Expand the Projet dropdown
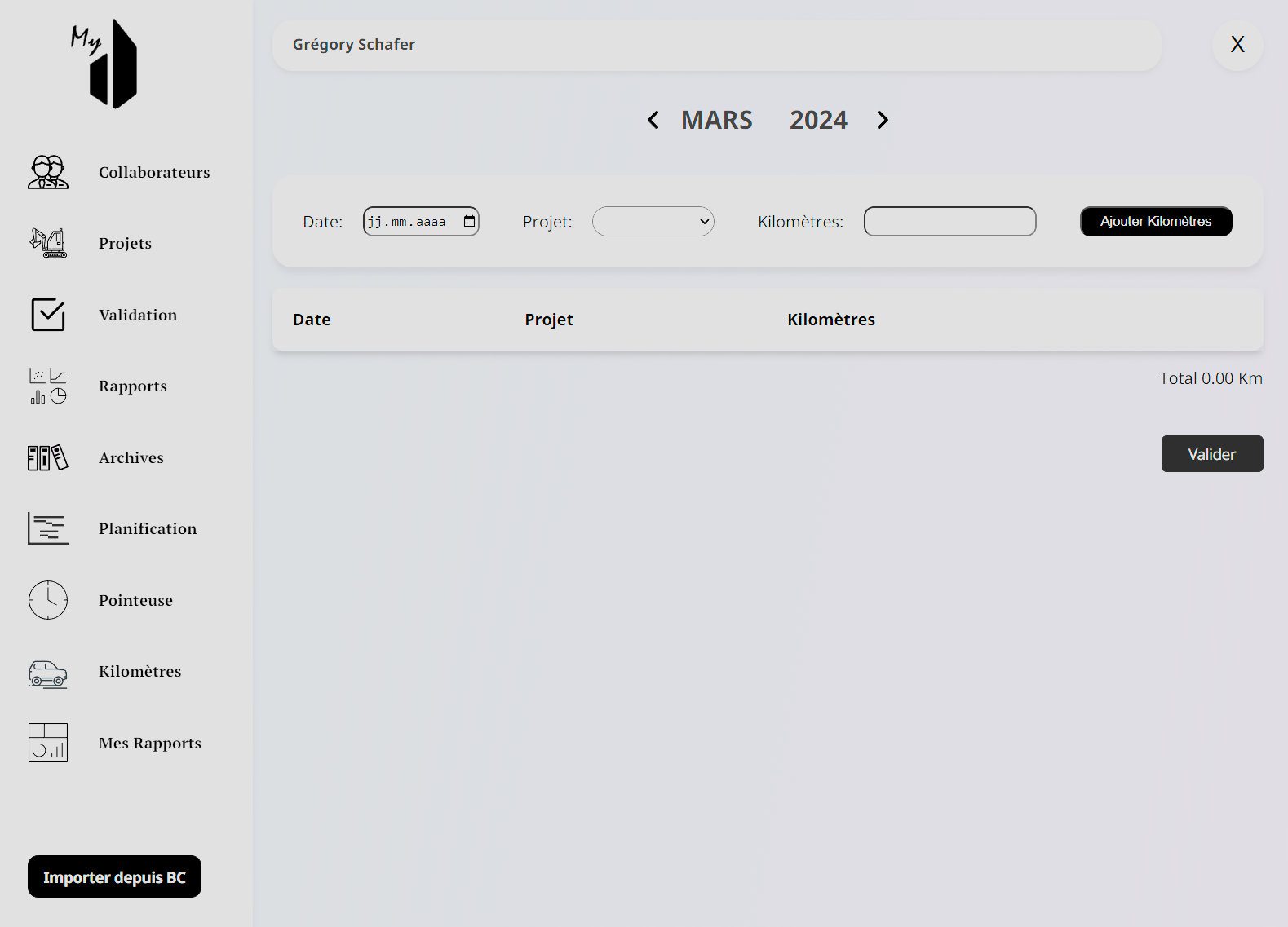 click(653, 221)
